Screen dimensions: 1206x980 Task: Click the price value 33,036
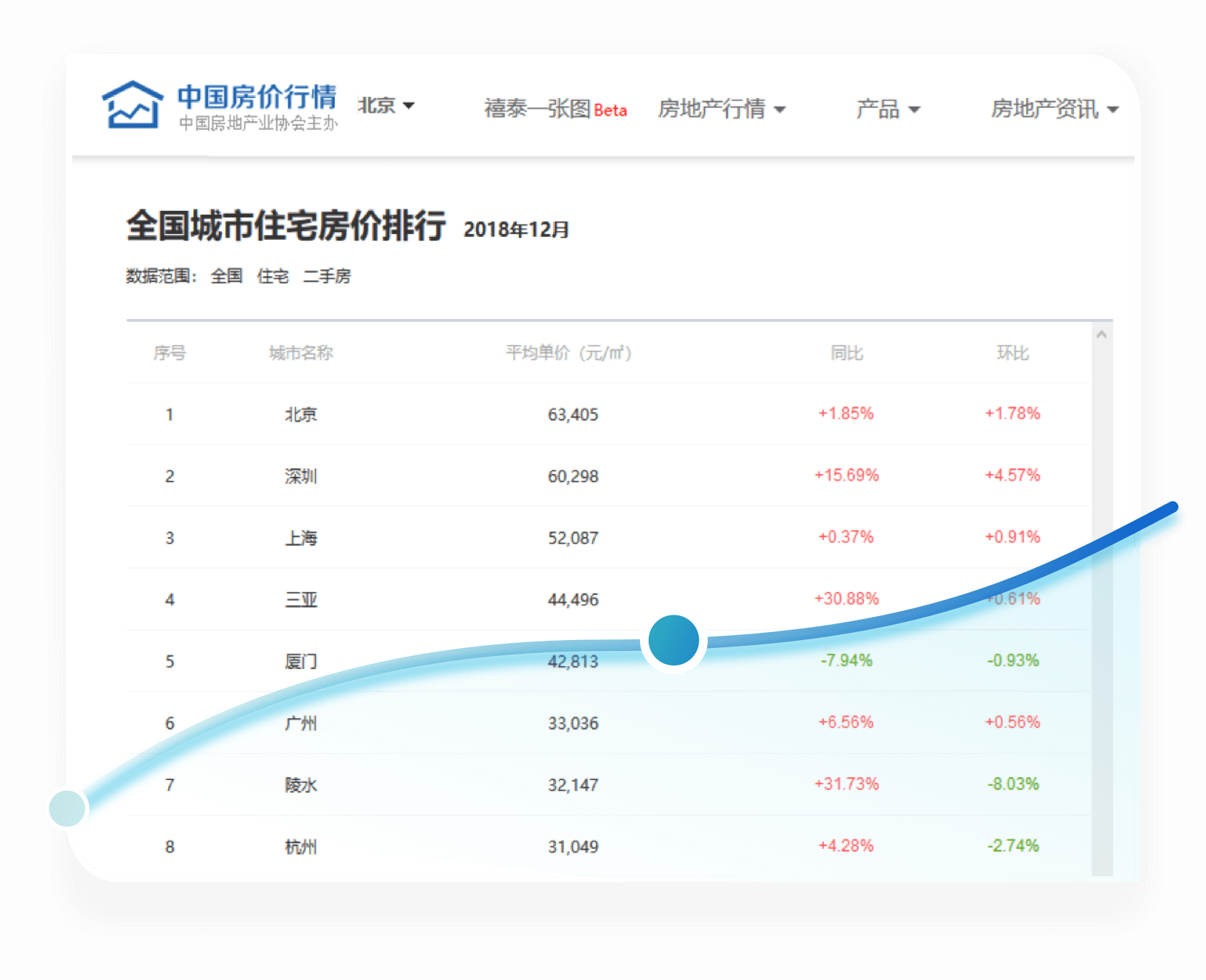[x=573, y=723]
